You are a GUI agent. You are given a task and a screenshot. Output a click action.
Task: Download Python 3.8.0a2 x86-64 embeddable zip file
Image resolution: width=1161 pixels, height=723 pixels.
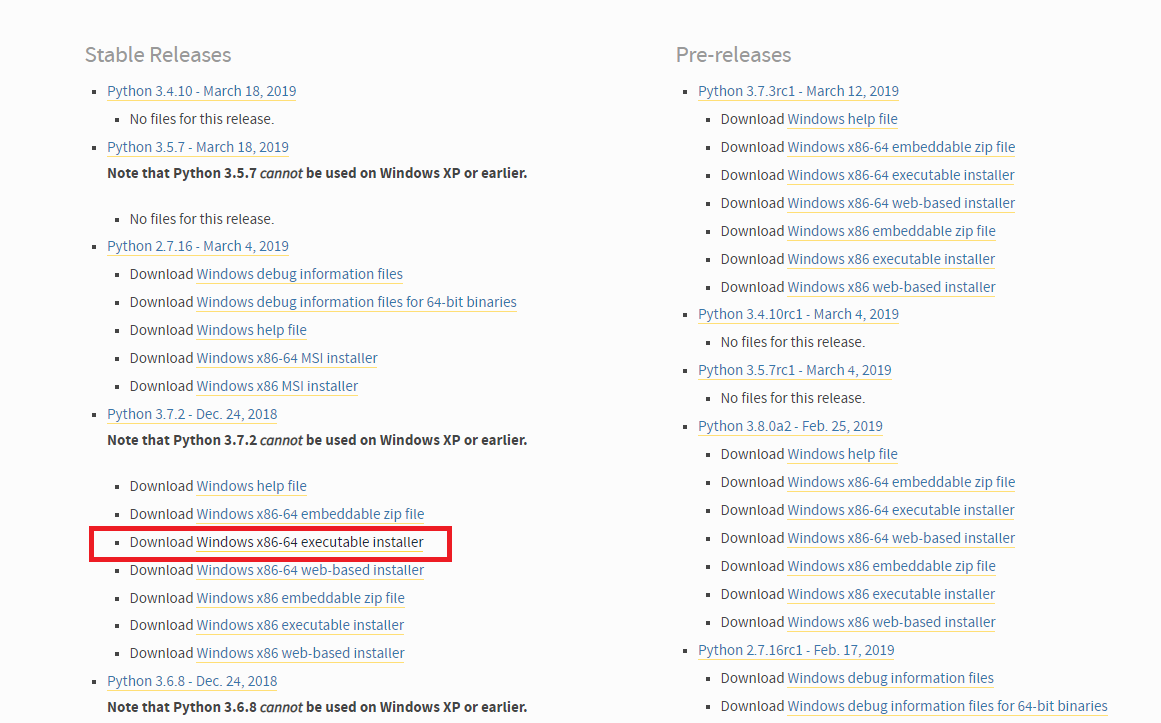coord(901,482)
